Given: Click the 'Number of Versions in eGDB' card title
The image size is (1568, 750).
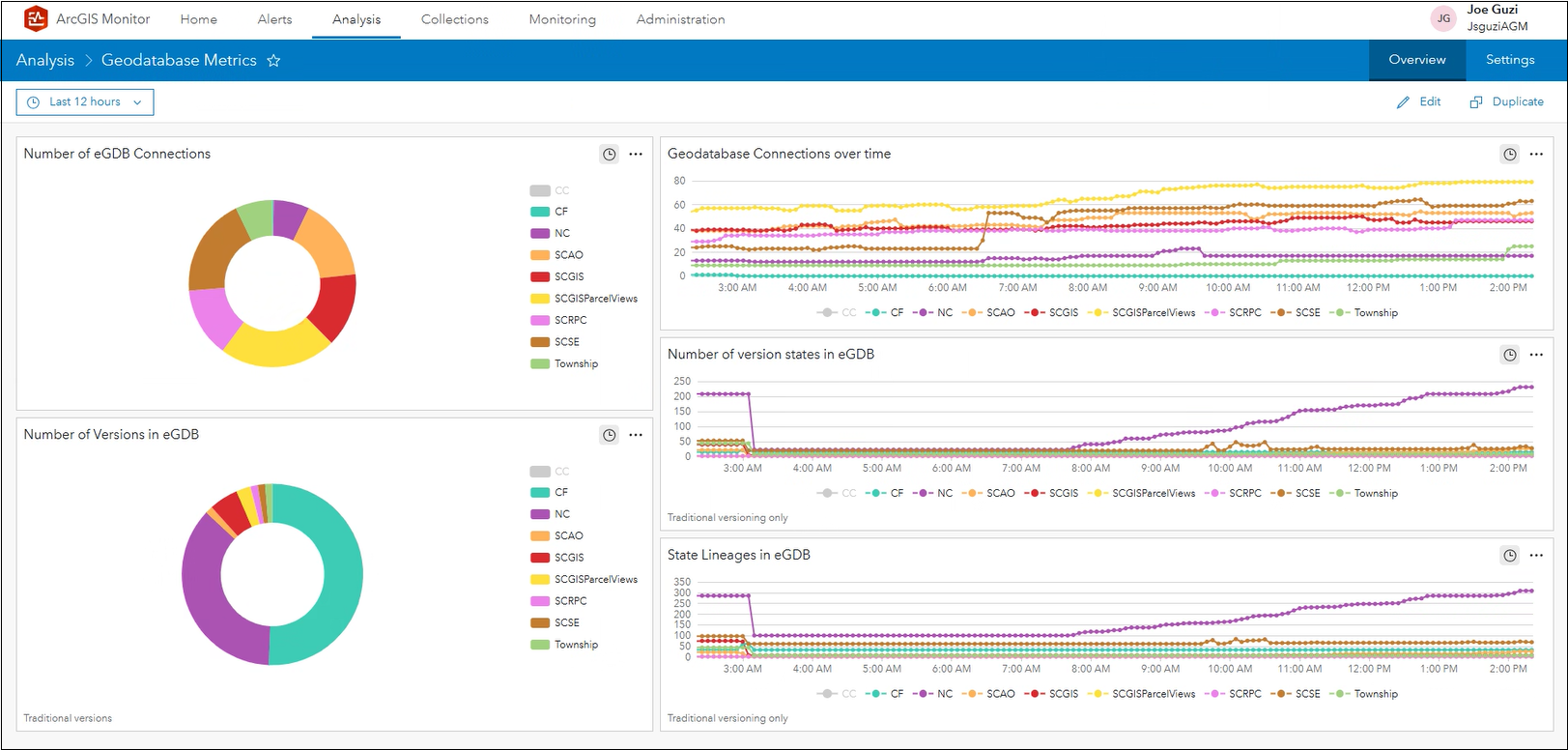Looking at the screenshot, I should click(111, 435).
